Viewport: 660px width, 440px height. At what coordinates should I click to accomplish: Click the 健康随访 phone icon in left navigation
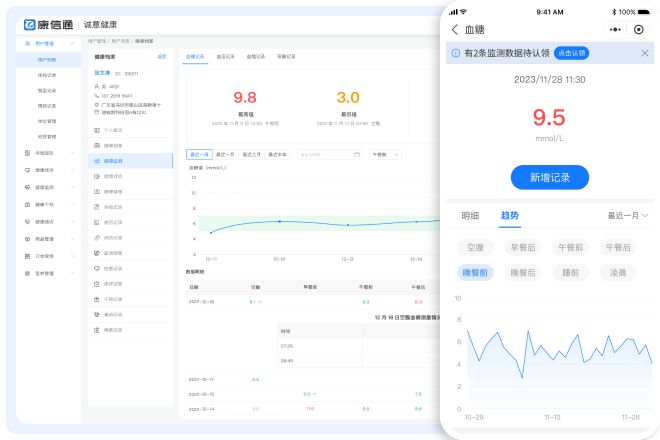click(27, 221)
